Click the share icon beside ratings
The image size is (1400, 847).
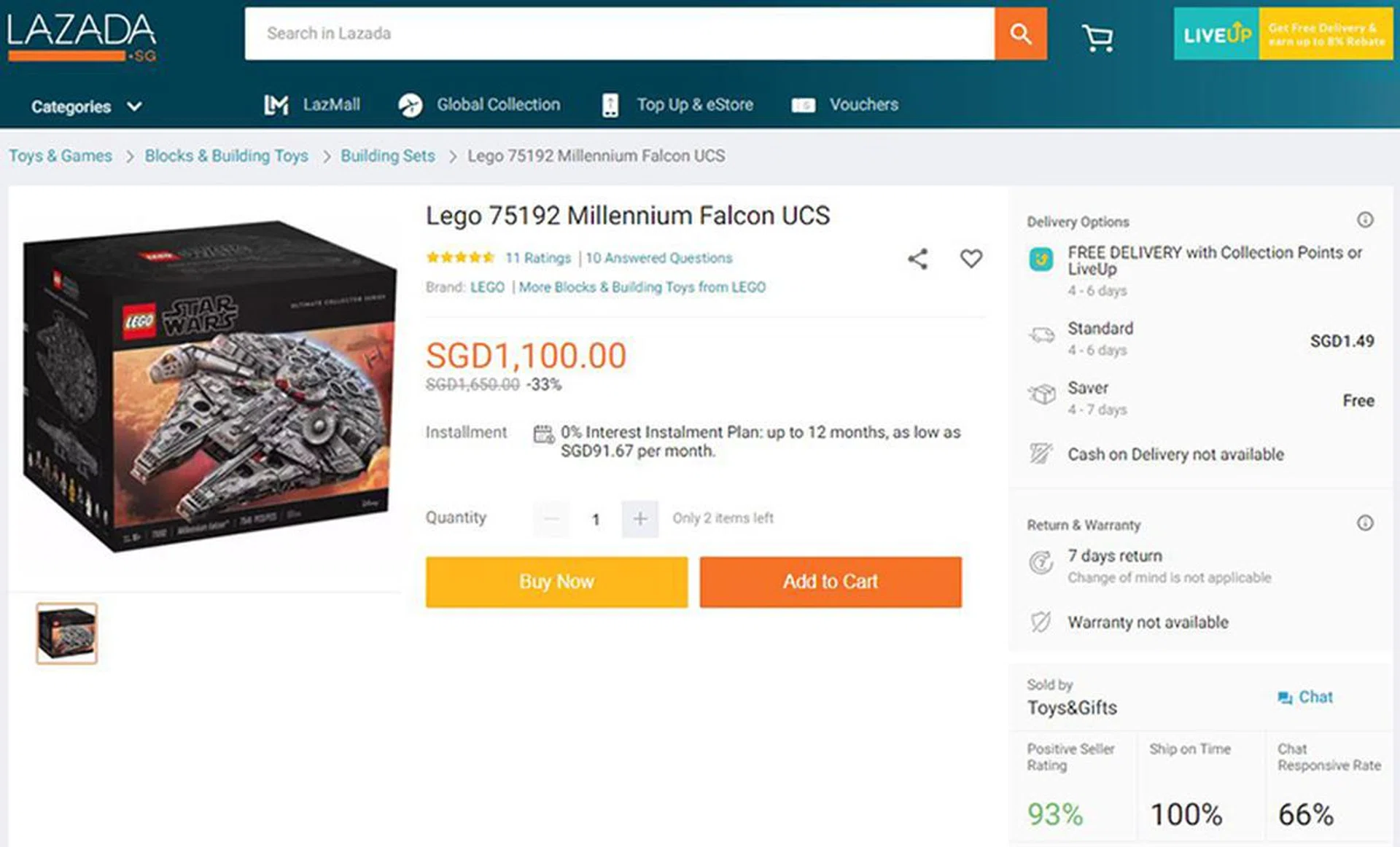coord(918,259)
